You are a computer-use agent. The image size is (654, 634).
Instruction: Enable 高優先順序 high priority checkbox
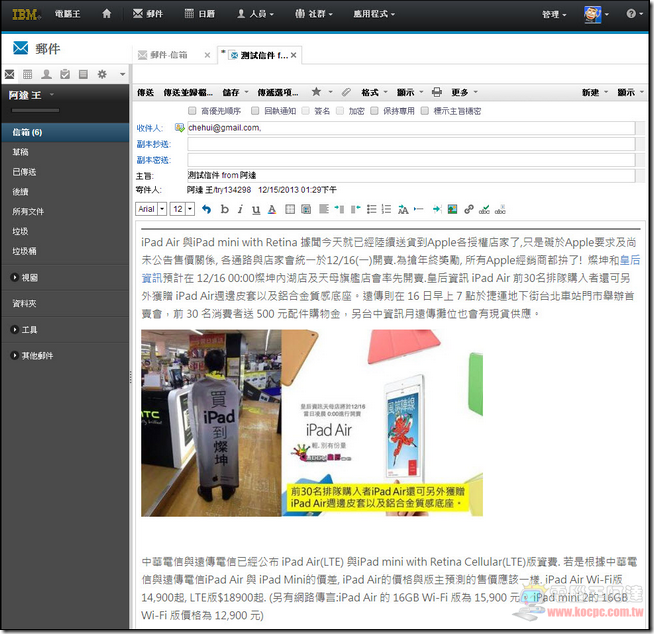[x=192, y=111]
